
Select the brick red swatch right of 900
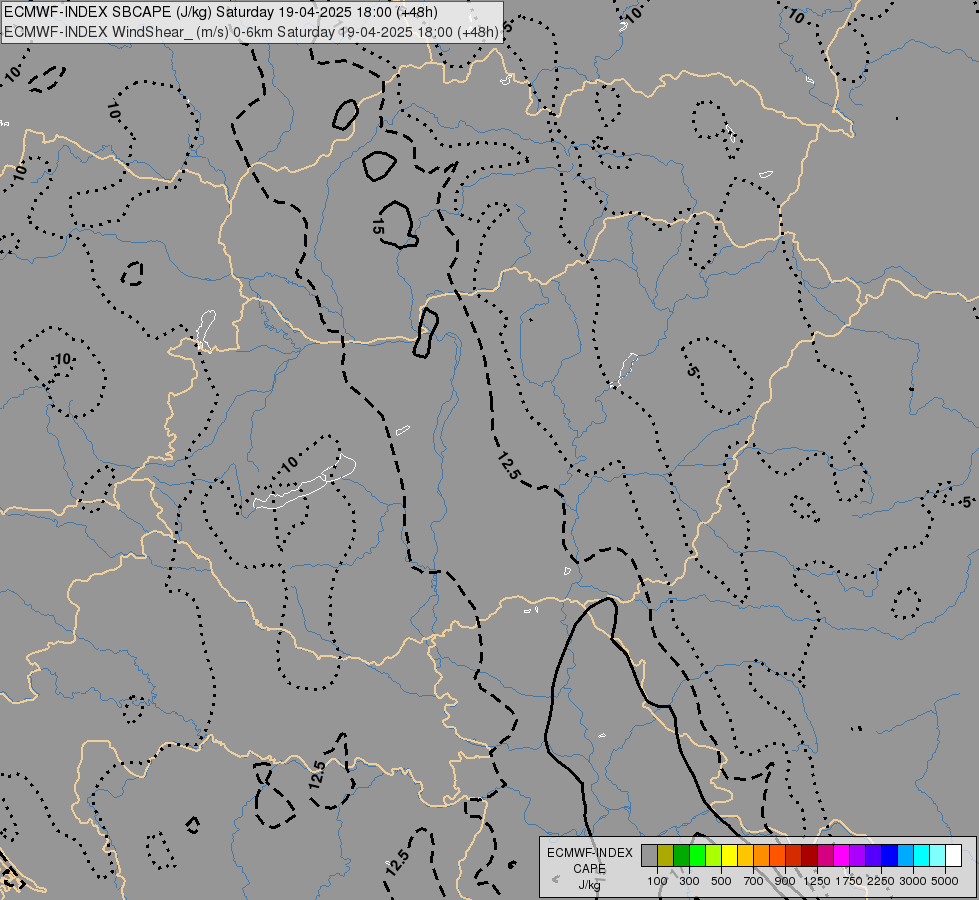794,855
